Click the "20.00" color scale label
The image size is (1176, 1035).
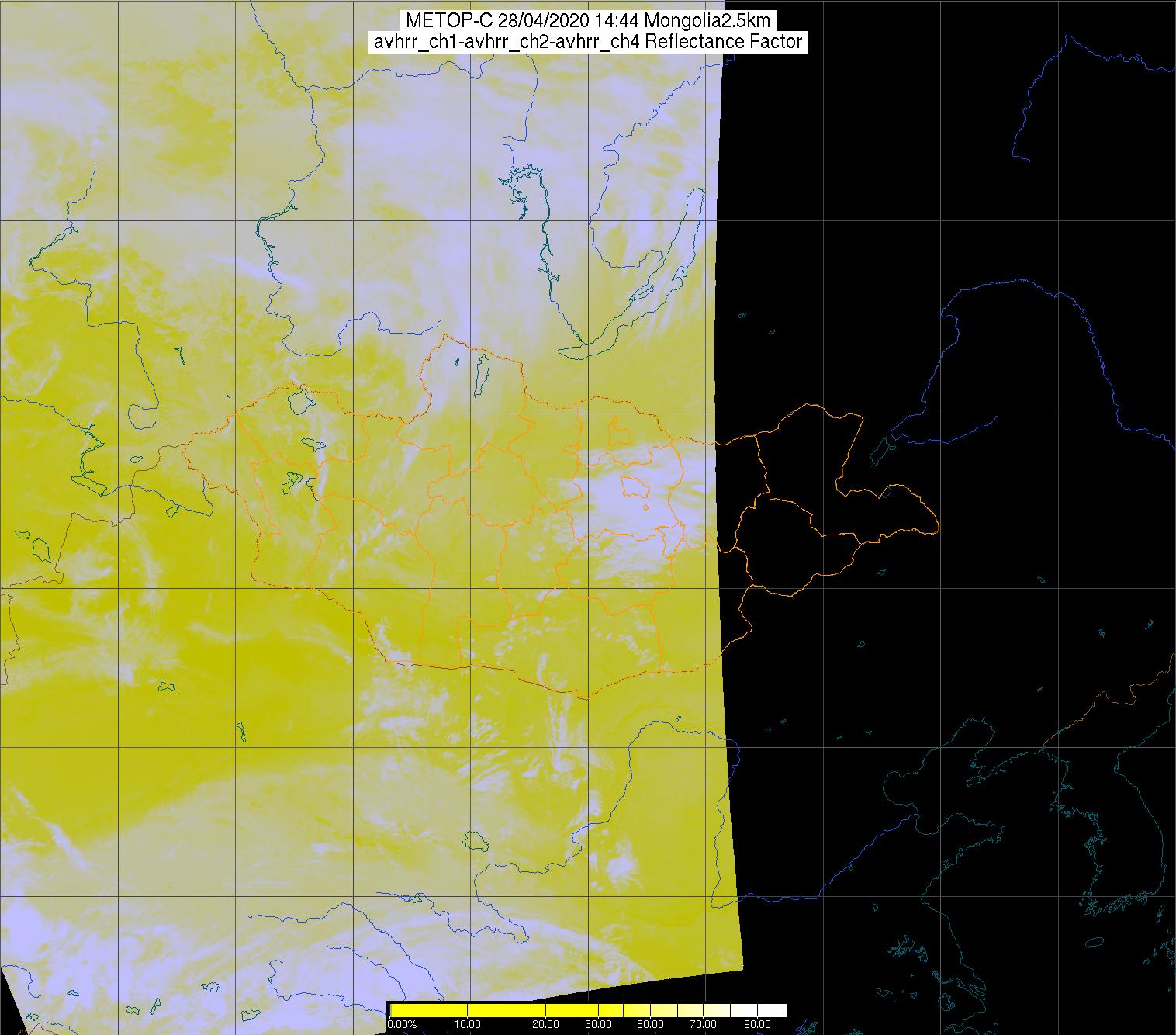546,1025
